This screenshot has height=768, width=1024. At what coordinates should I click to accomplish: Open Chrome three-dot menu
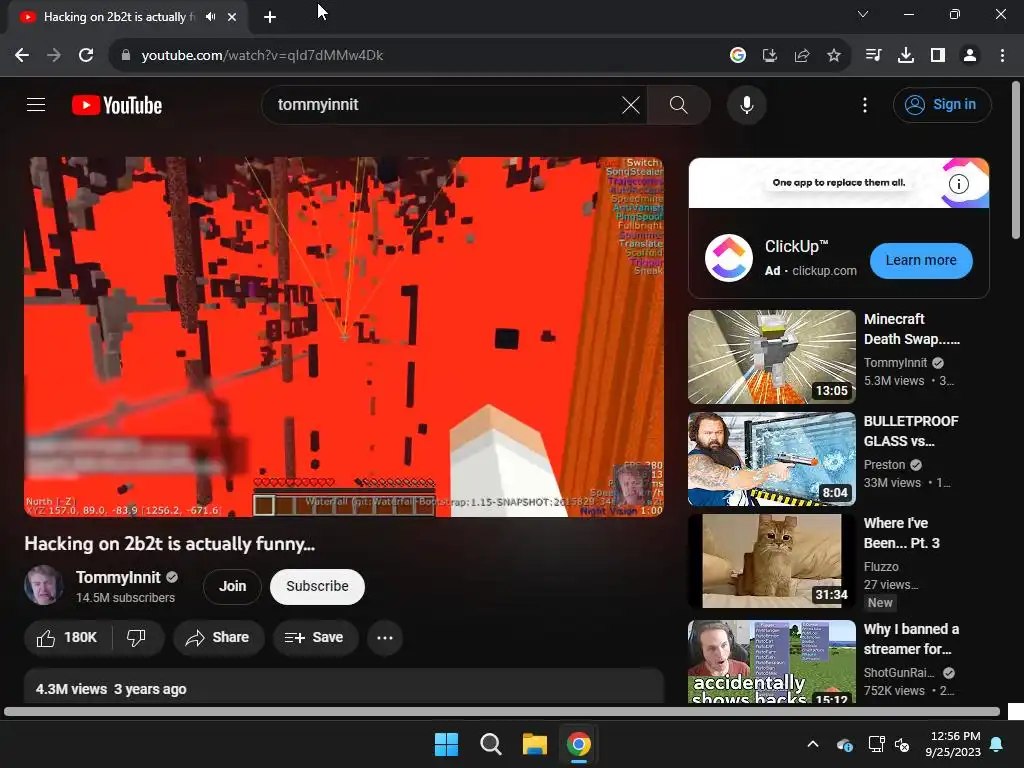1002,55
